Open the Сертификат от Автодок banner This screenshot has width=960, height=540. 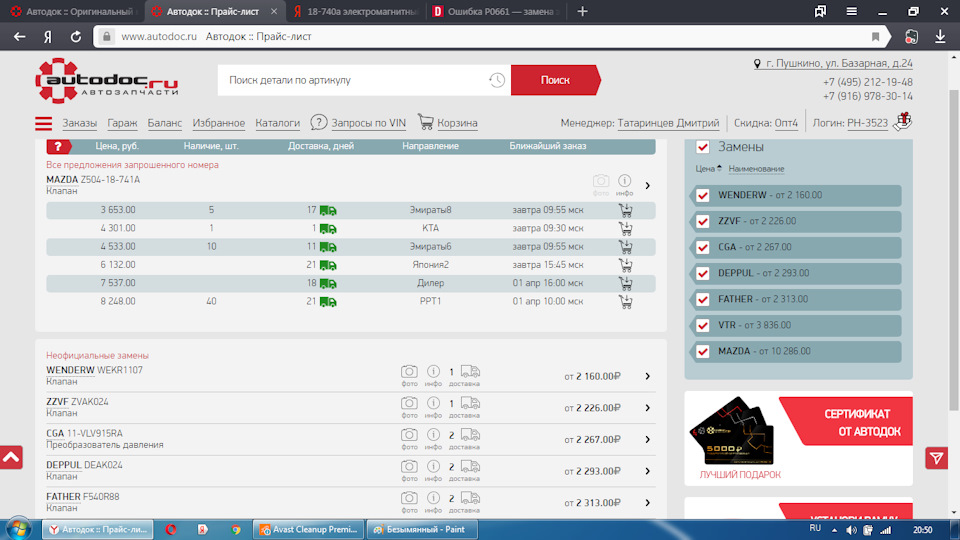[x=798, y=438]
